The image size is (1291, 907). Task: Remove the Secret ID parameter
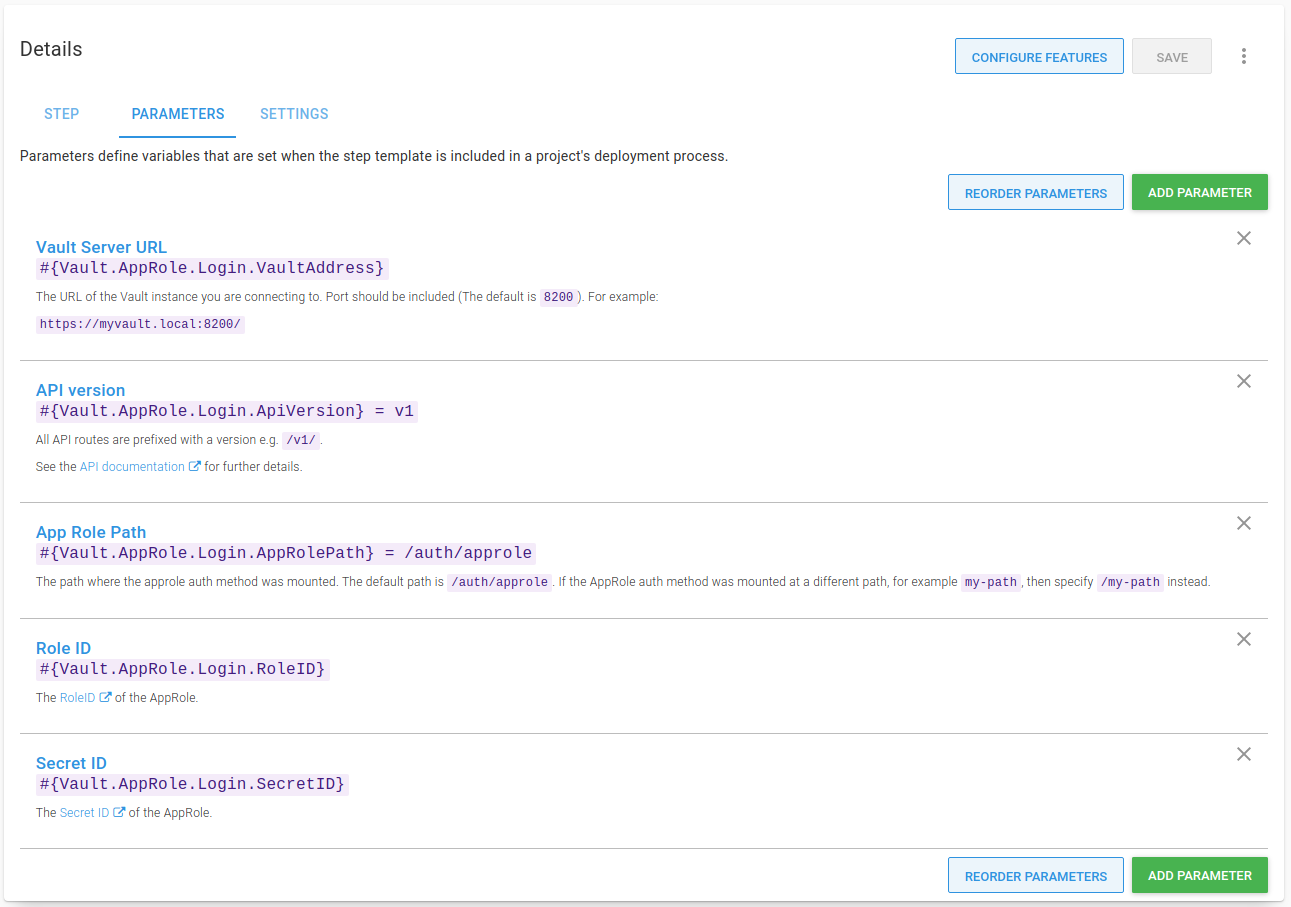click(1243, 754)
